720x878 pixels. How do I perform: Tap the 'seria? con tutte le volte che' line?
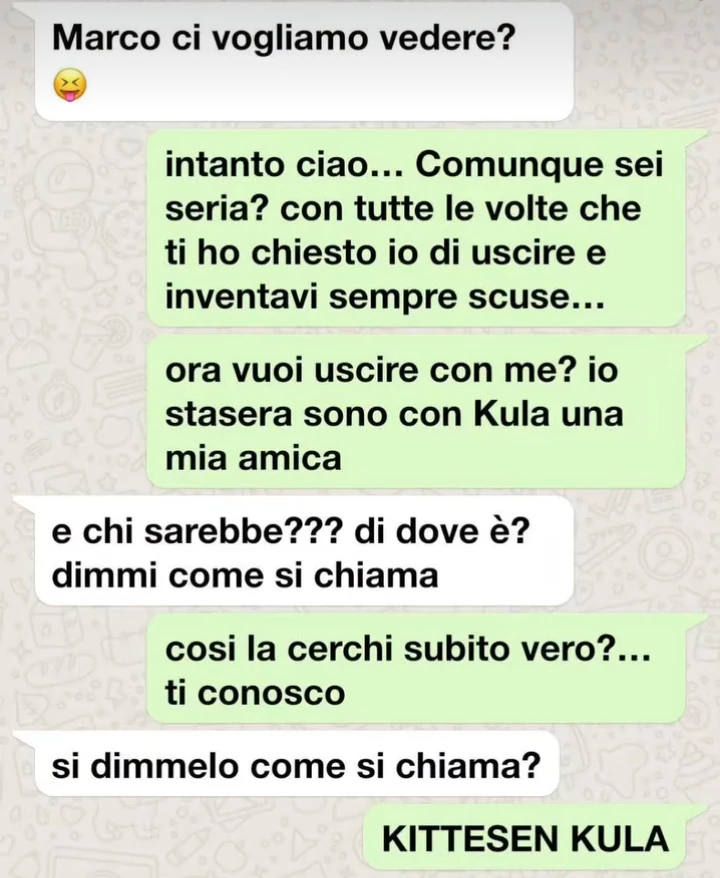click(403, 209)
